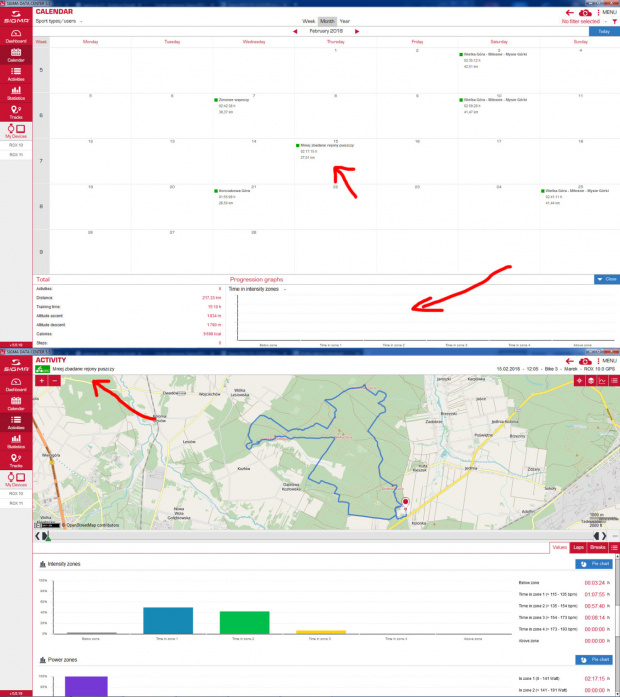Open the 'Mniej zdeptane rejony puszczy' calendar entry

pos(327,145)
